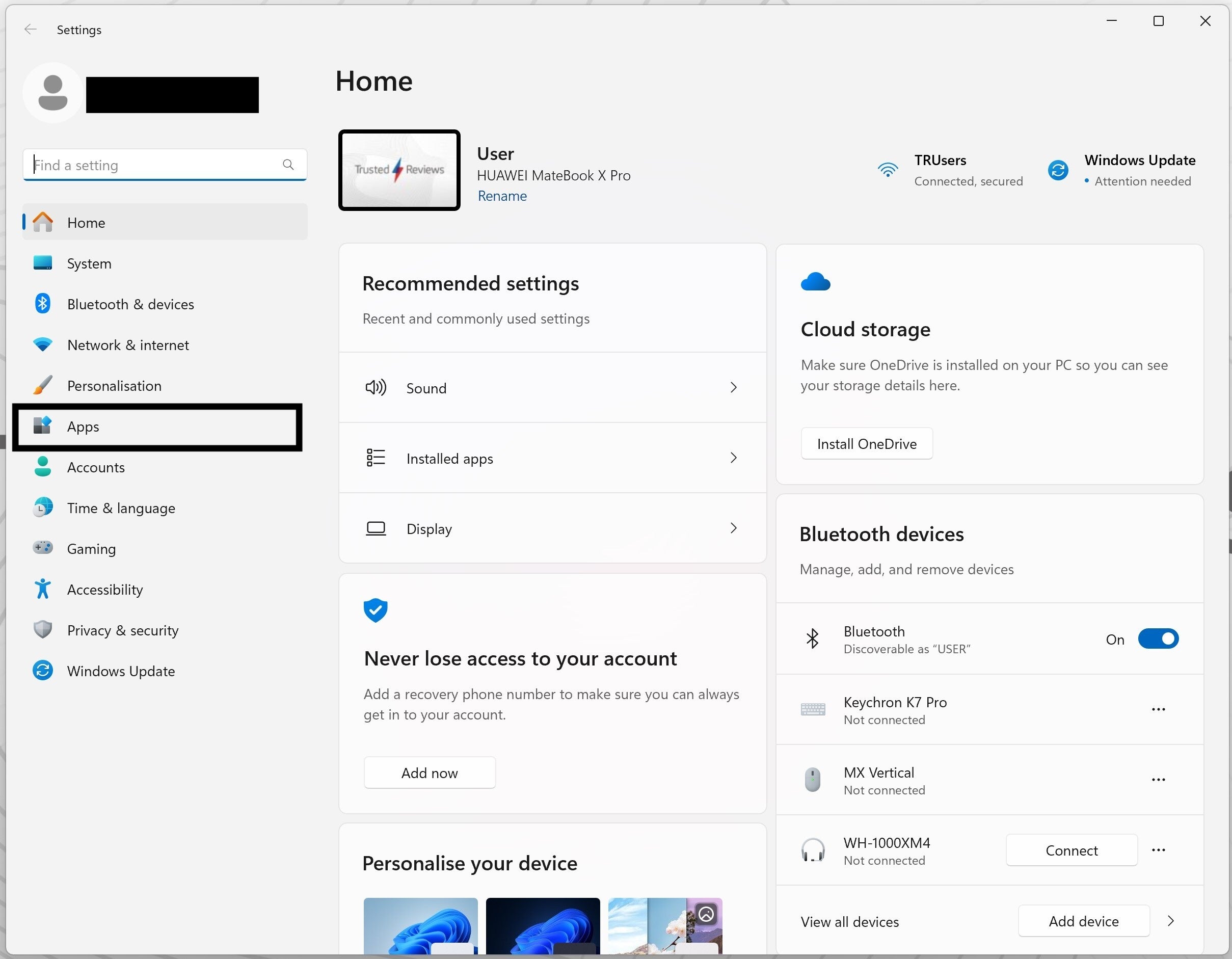The image size is (1232, 959).
Task: Click the 'Attention needed' status text
Action: click(x=1143, y=181)
